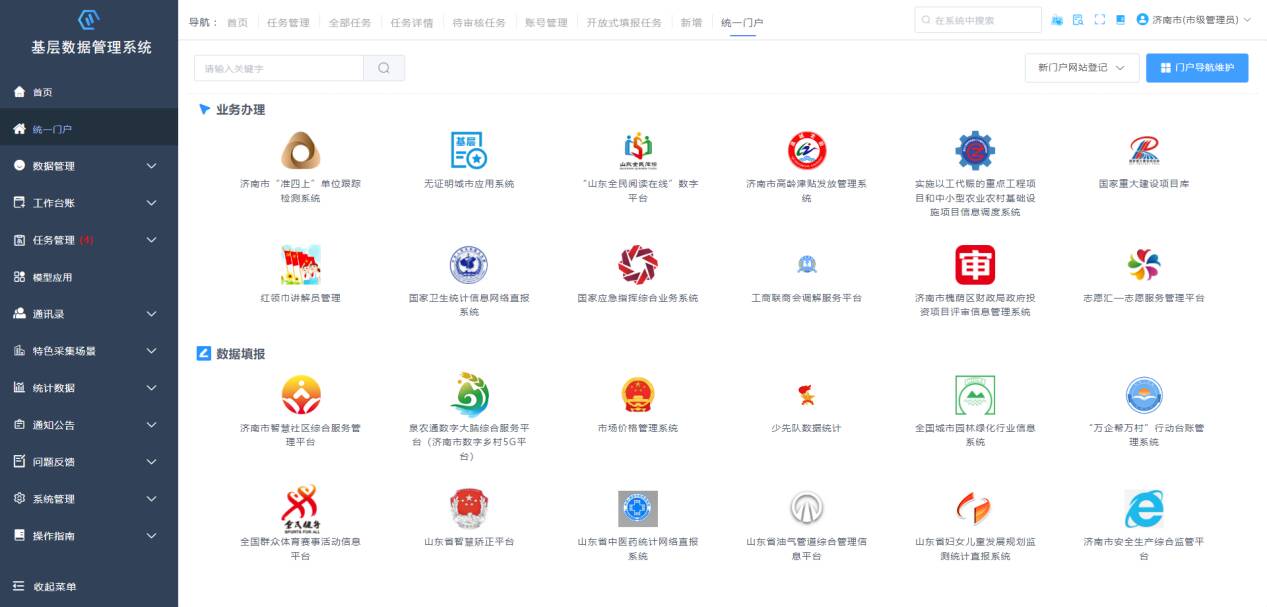The height and width of the screenshot is (607, 1267).
Task: Focus the 请输入关键字 search field
Action: [278, 68]
